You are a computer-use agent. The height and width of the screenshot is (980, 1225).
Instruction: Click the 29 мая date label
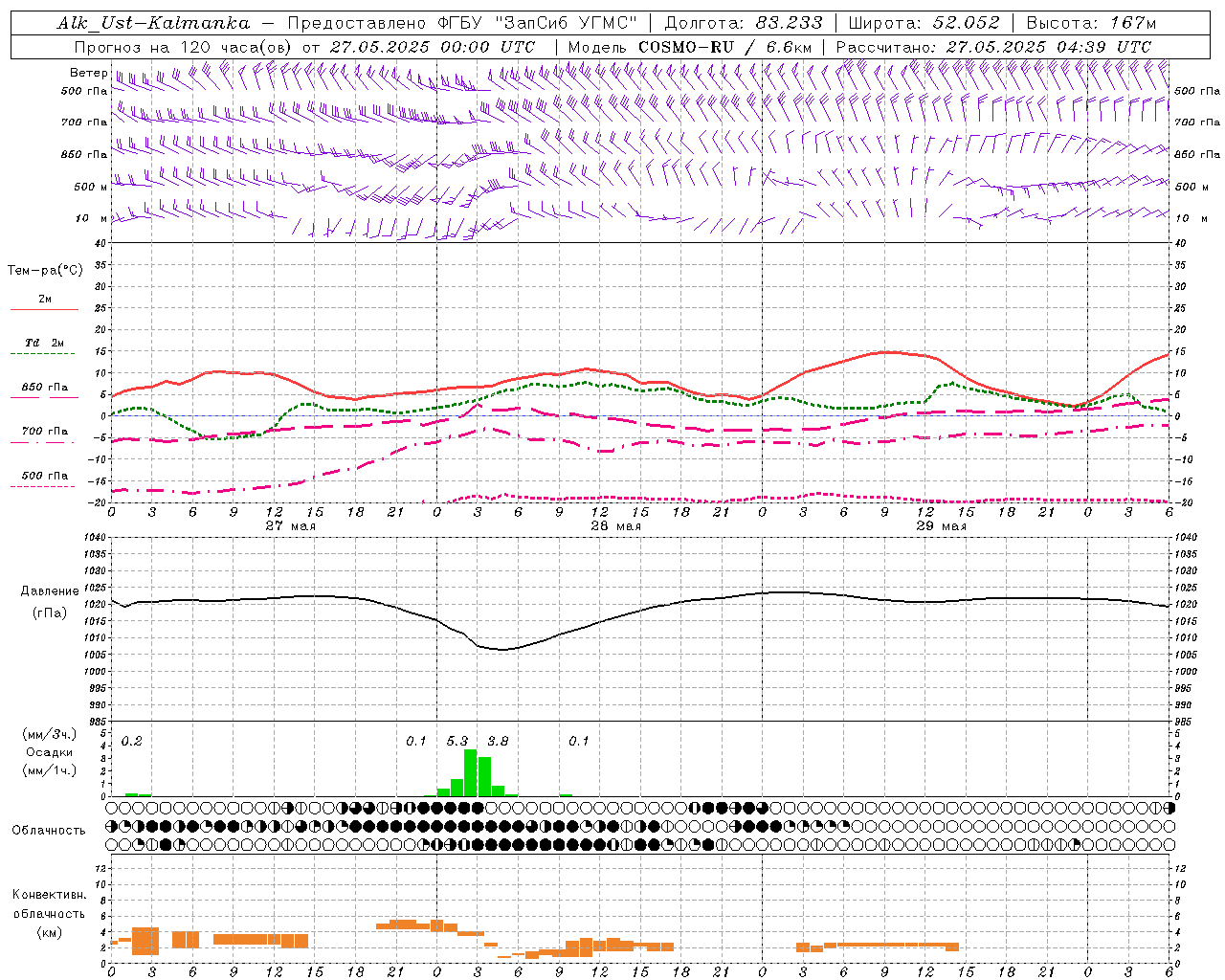(941, 526)
